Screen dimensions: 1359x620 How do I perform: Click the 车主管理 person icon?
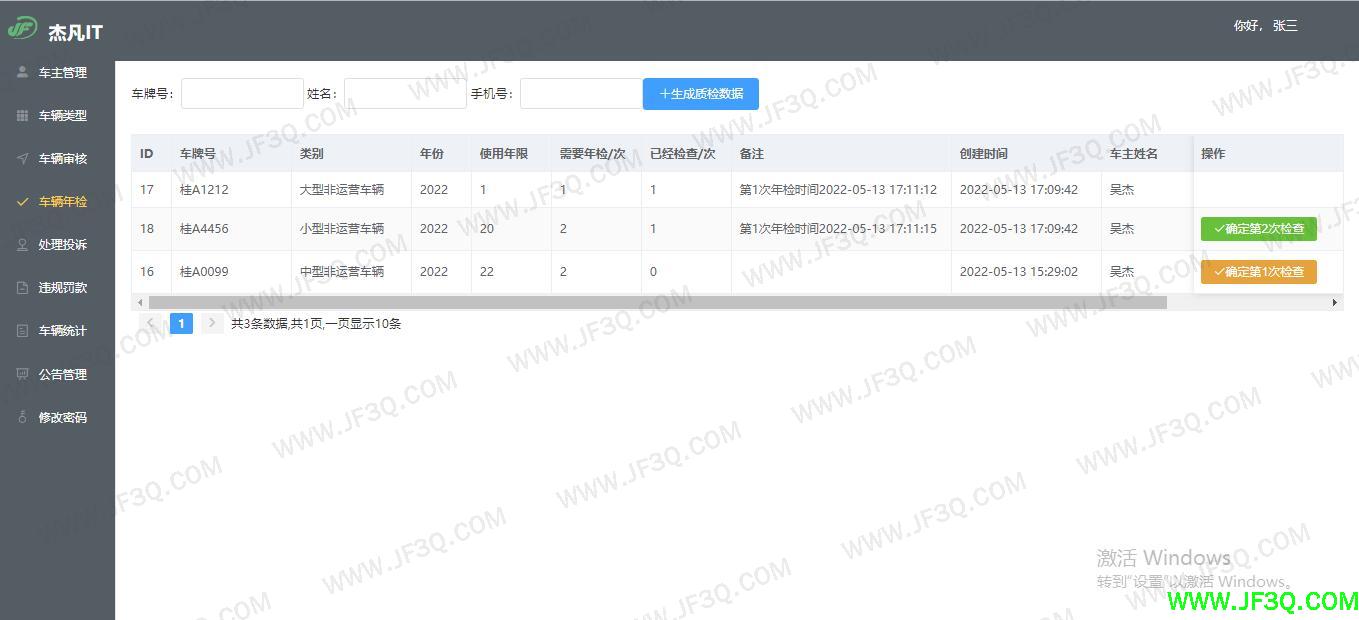click(22, 72)
